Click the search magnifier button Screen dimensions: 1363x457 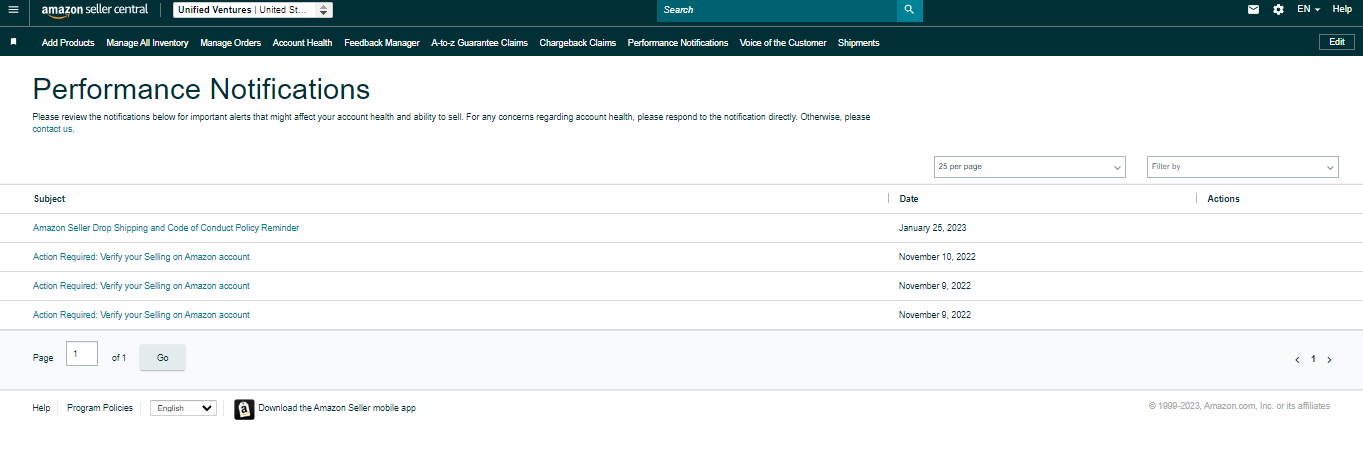(909, 10)
